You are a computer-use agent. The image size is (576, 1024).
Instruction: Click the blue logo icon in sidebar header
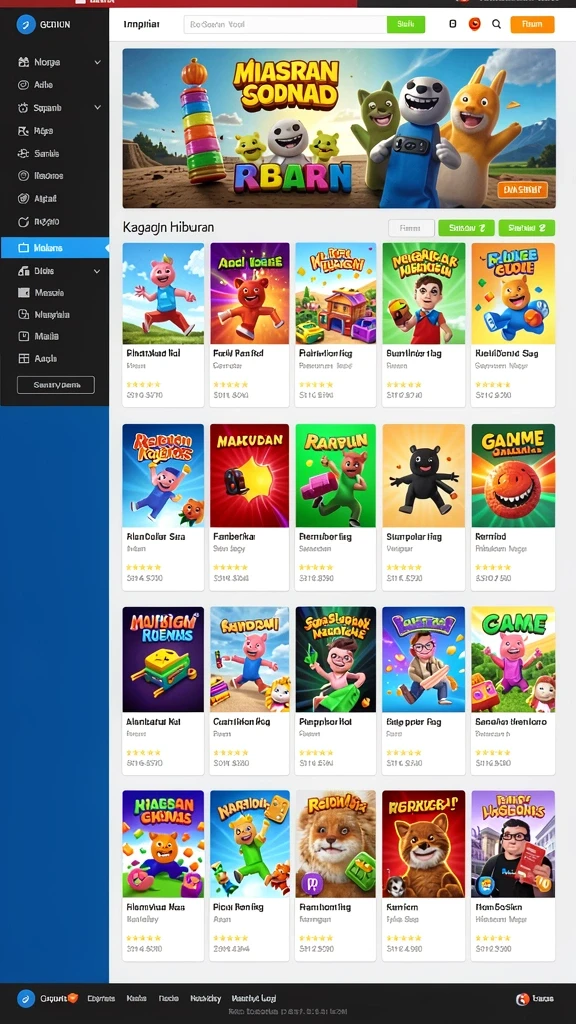pos(25,25)
